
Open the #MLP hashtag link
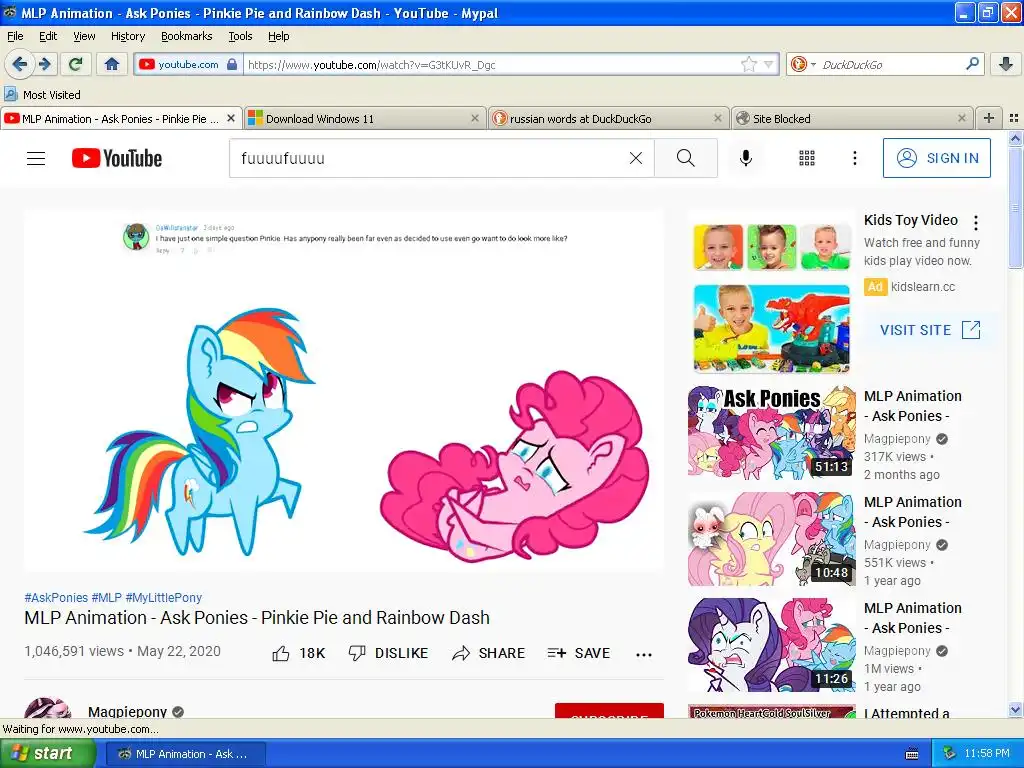pyautogui.click(x=106, y=598)
